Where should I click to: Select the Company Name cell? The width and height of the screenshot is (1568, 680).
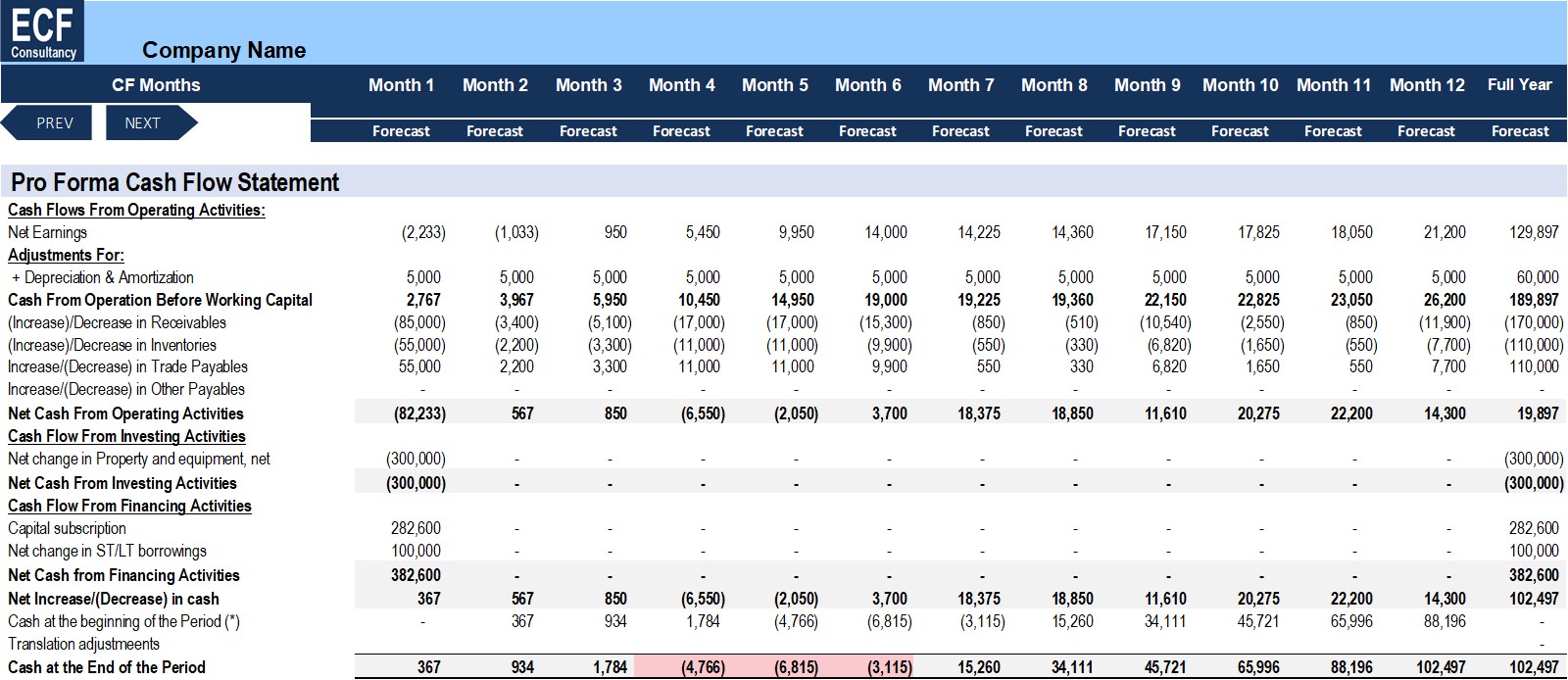tap(223, 50)
